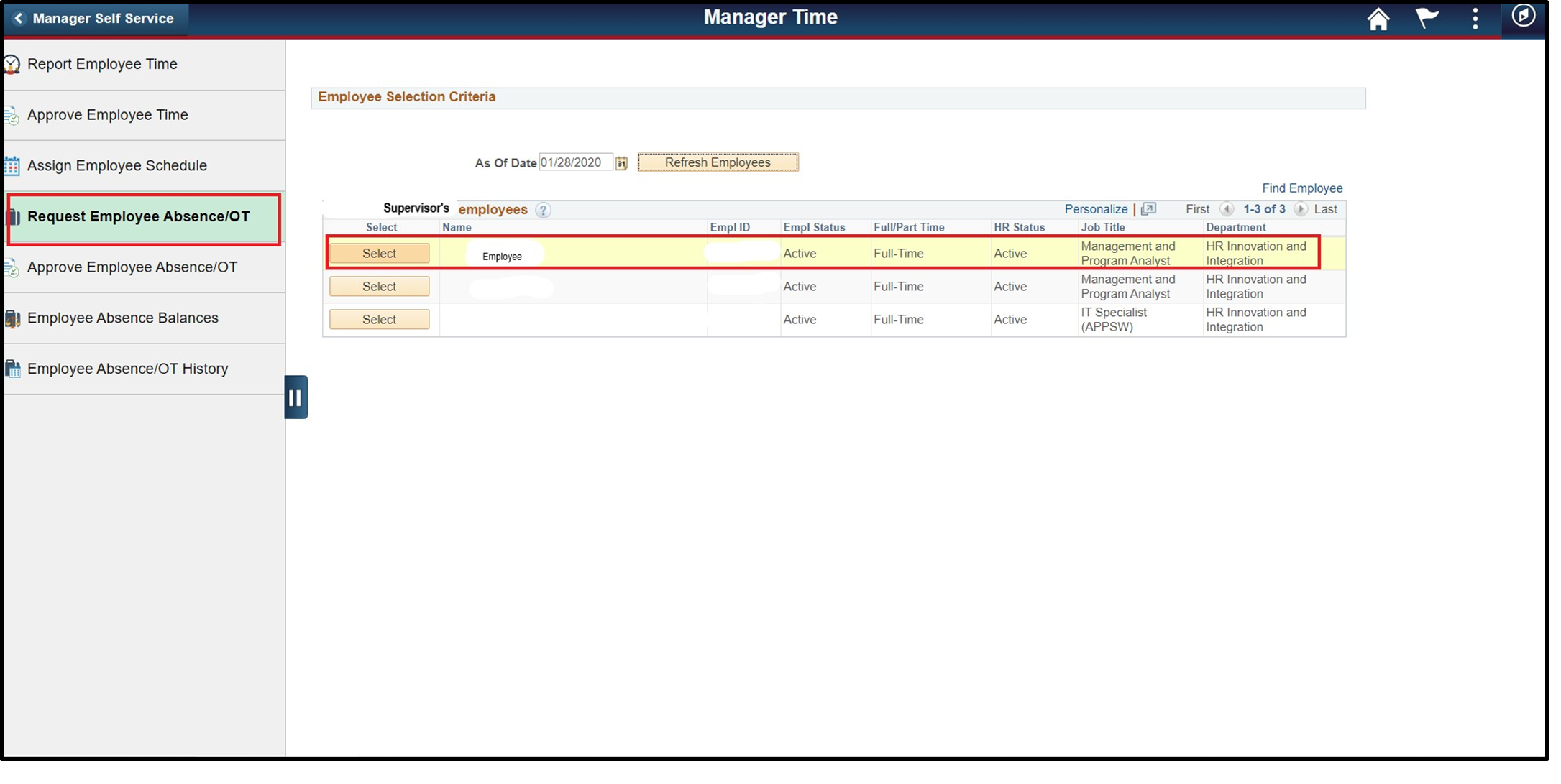This screenshot has height=784, width=1561.
Task: Click the Refresh Employees button
Action: 718,162
